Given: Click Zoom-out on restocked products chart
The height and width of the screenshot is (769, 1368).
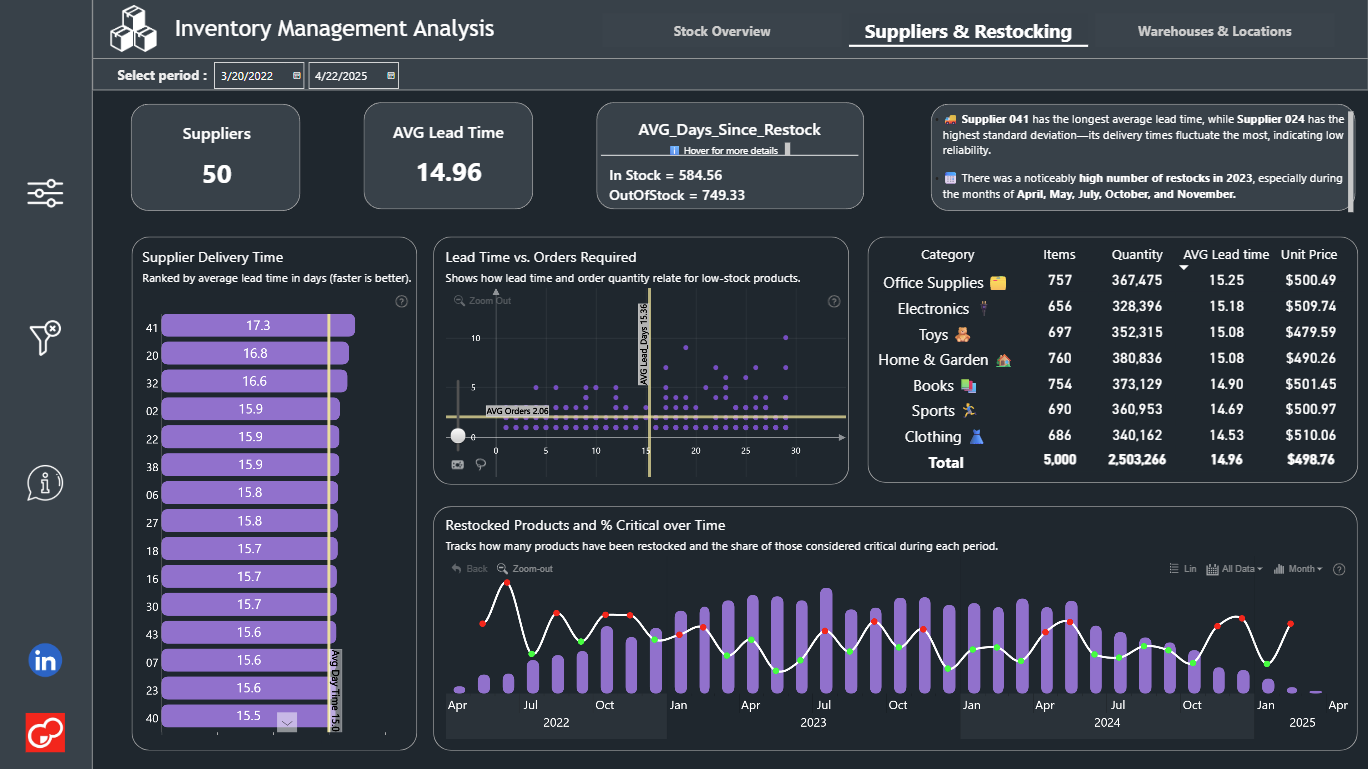Looking at the screenshot, I should click(525, 569).
